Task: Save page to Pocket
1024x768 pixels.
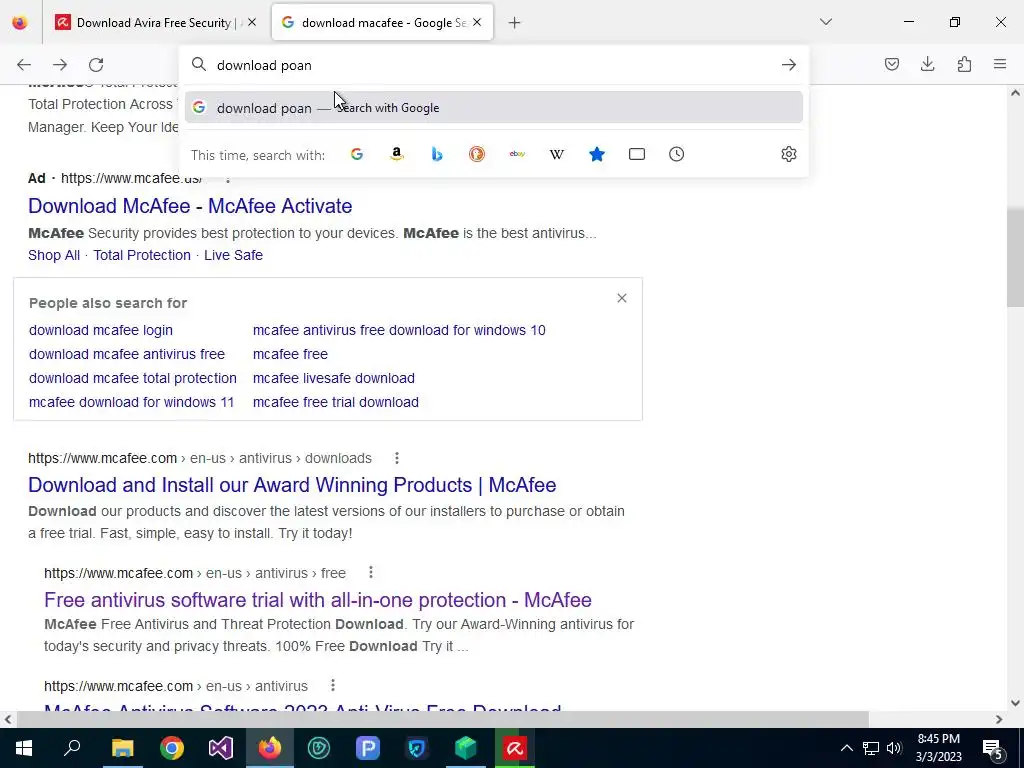Action: pyautogui.click(x=892, y=64)
